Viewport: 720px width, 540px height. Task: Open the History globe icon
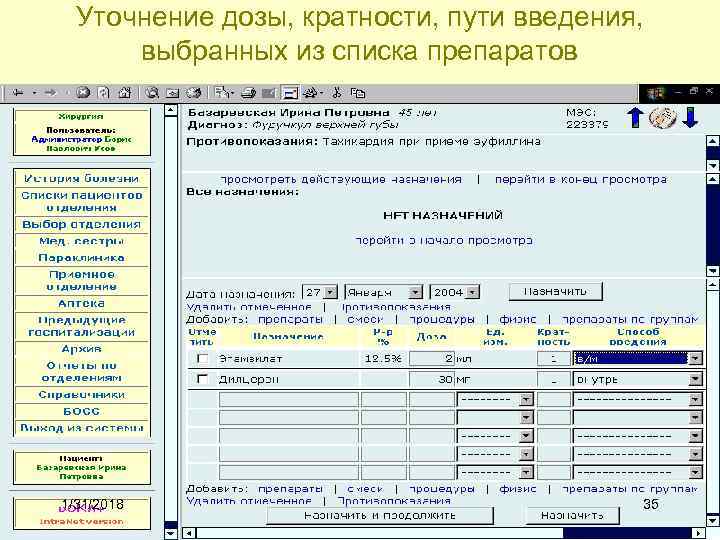[193, 93]
